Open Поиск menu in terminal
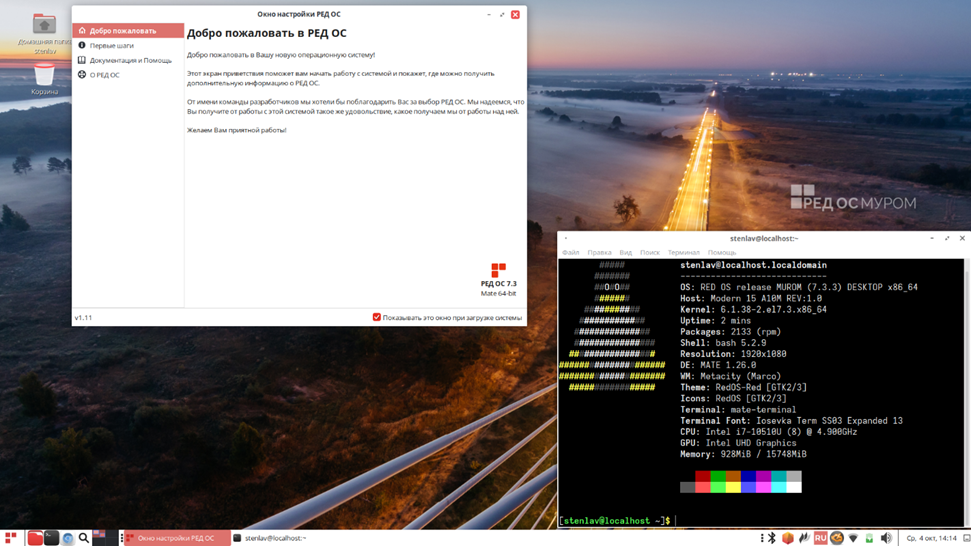This screenshot has height=546, width=971. pos(650,253)
